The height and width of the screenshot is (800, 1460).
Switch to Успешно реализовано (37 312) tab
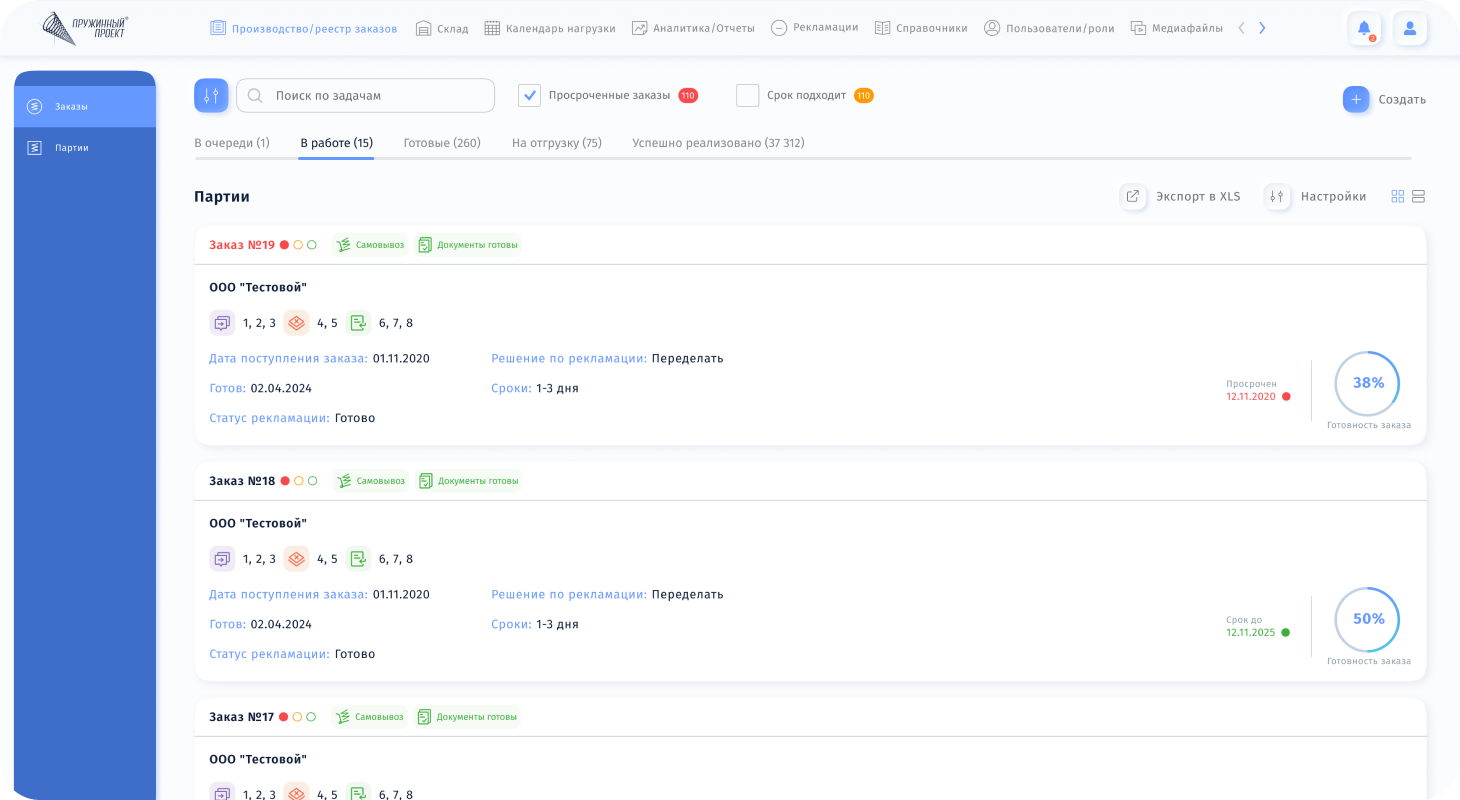718,143
